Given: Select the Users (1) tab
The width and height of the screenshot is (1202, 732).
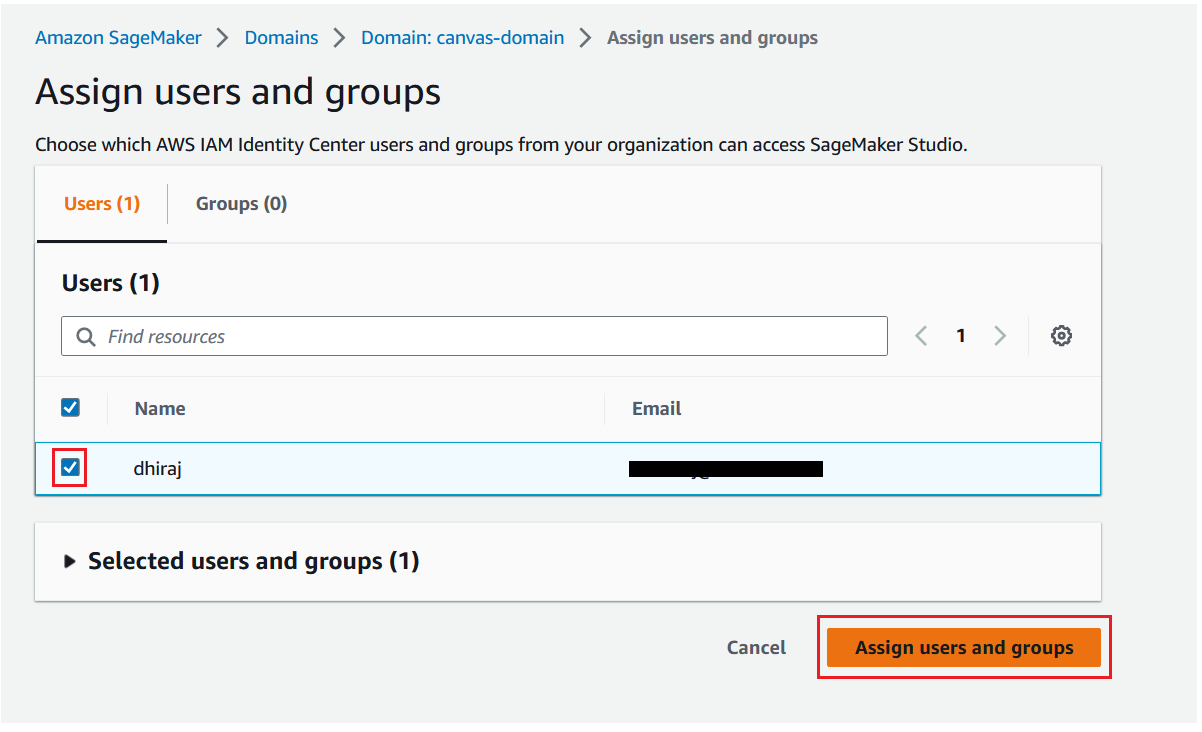Looking at the screenshot, I should [102, 204].
